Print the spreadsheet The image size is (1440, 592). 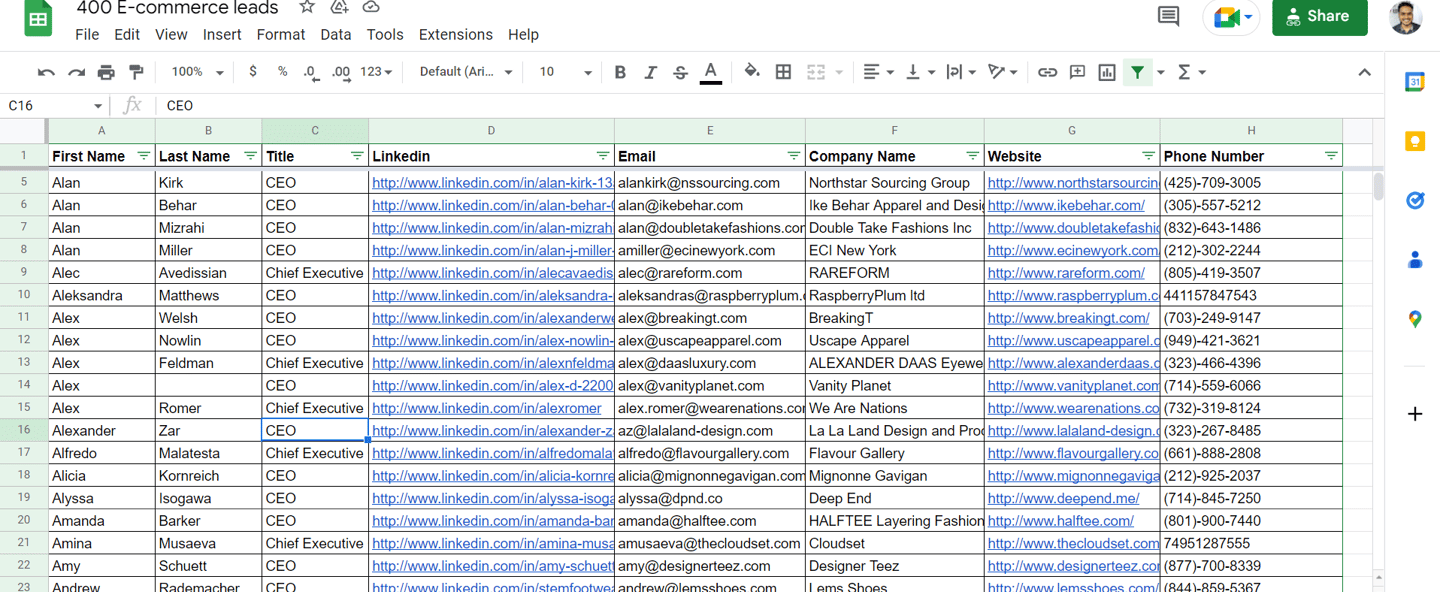click(106, 72)
